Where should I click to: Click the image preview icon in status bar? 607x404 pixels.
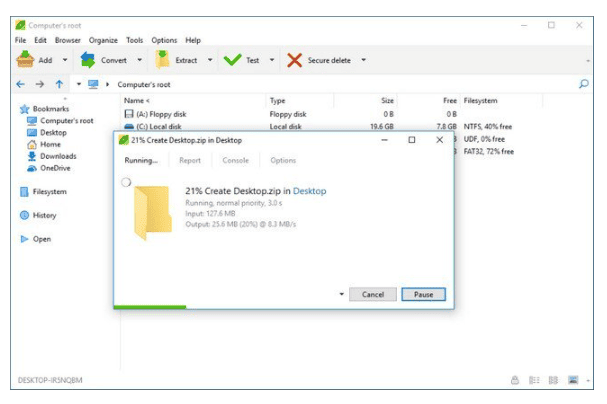coord(573,380)
